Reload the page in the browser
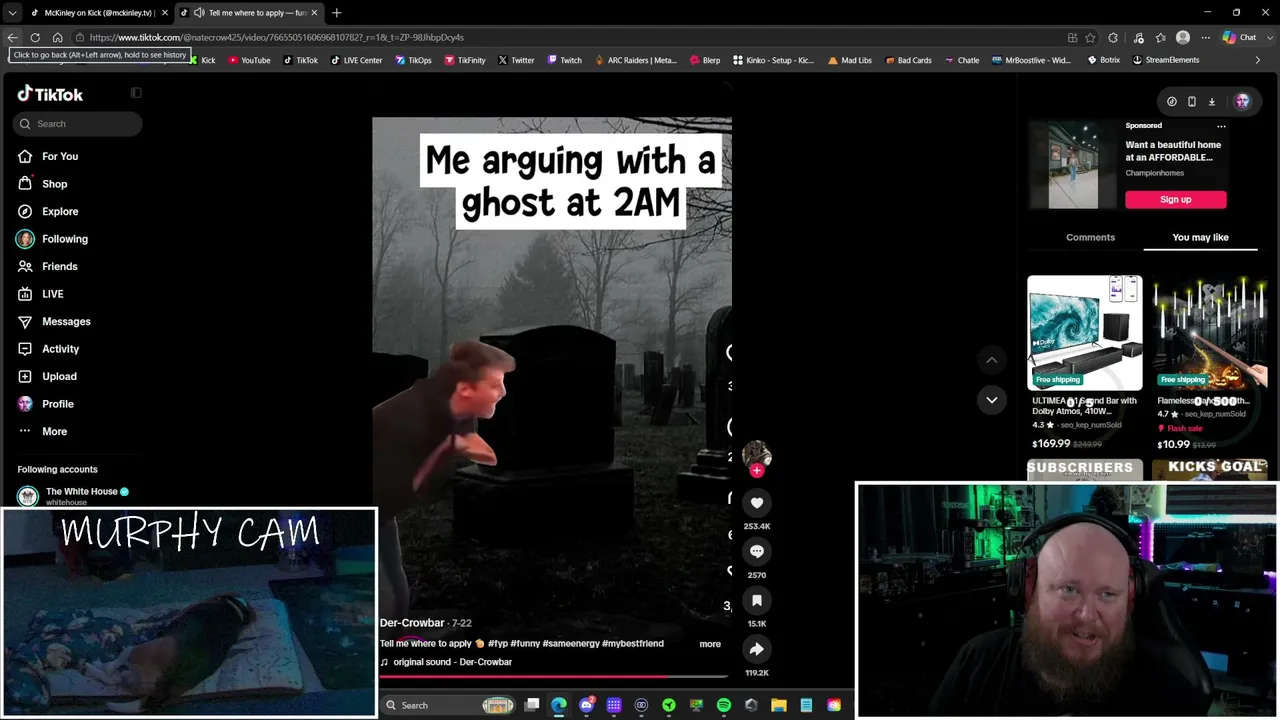 (35, 38)
